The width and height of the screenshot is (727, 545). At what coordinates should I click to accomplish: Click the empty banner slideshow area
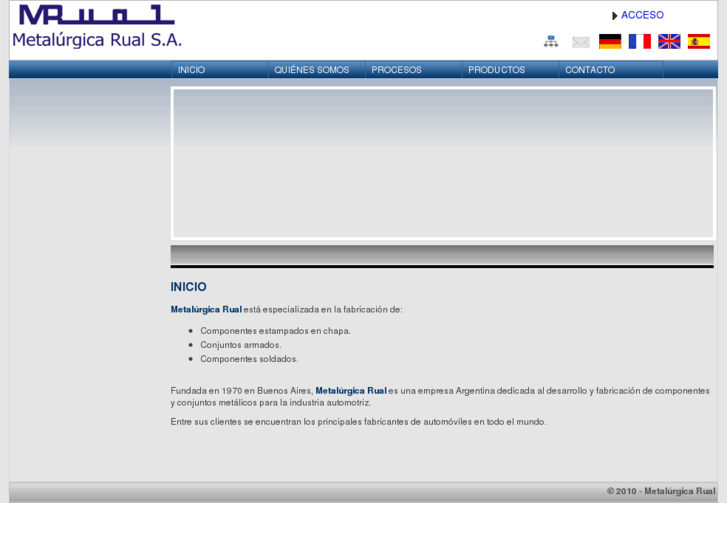point(443,163)
